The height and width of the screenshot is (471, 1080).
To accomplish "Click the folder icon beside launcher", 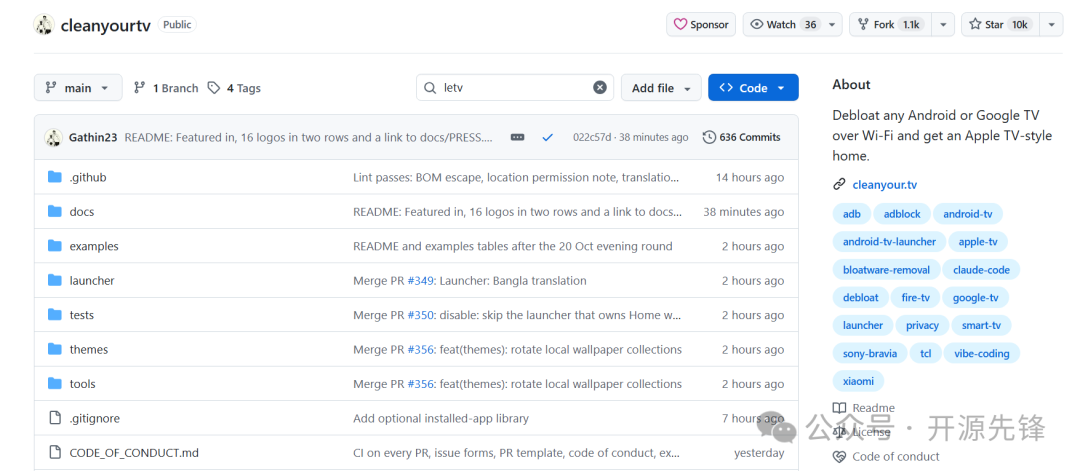I will click(55, 280).
